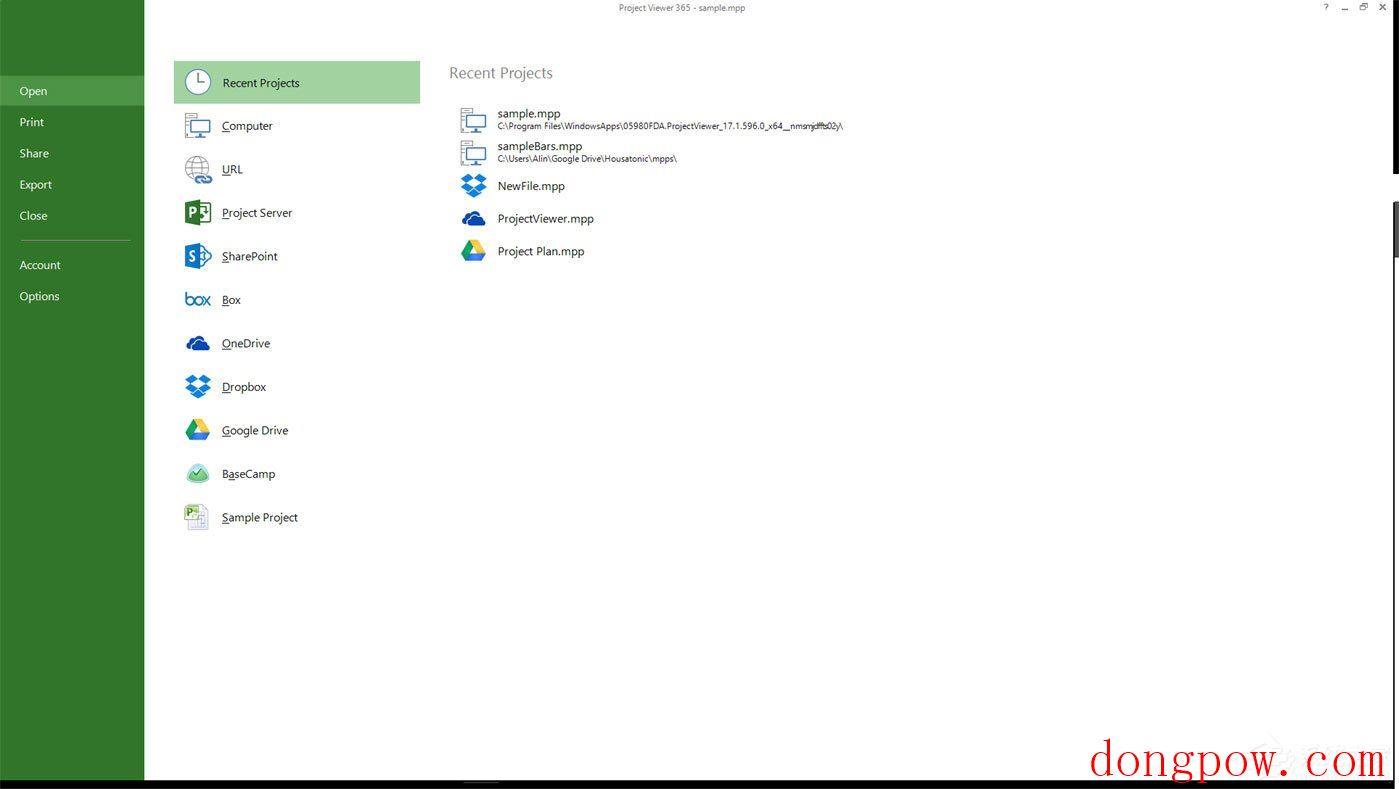
Task: Click the Box logo icon
Action: (198, 300)
